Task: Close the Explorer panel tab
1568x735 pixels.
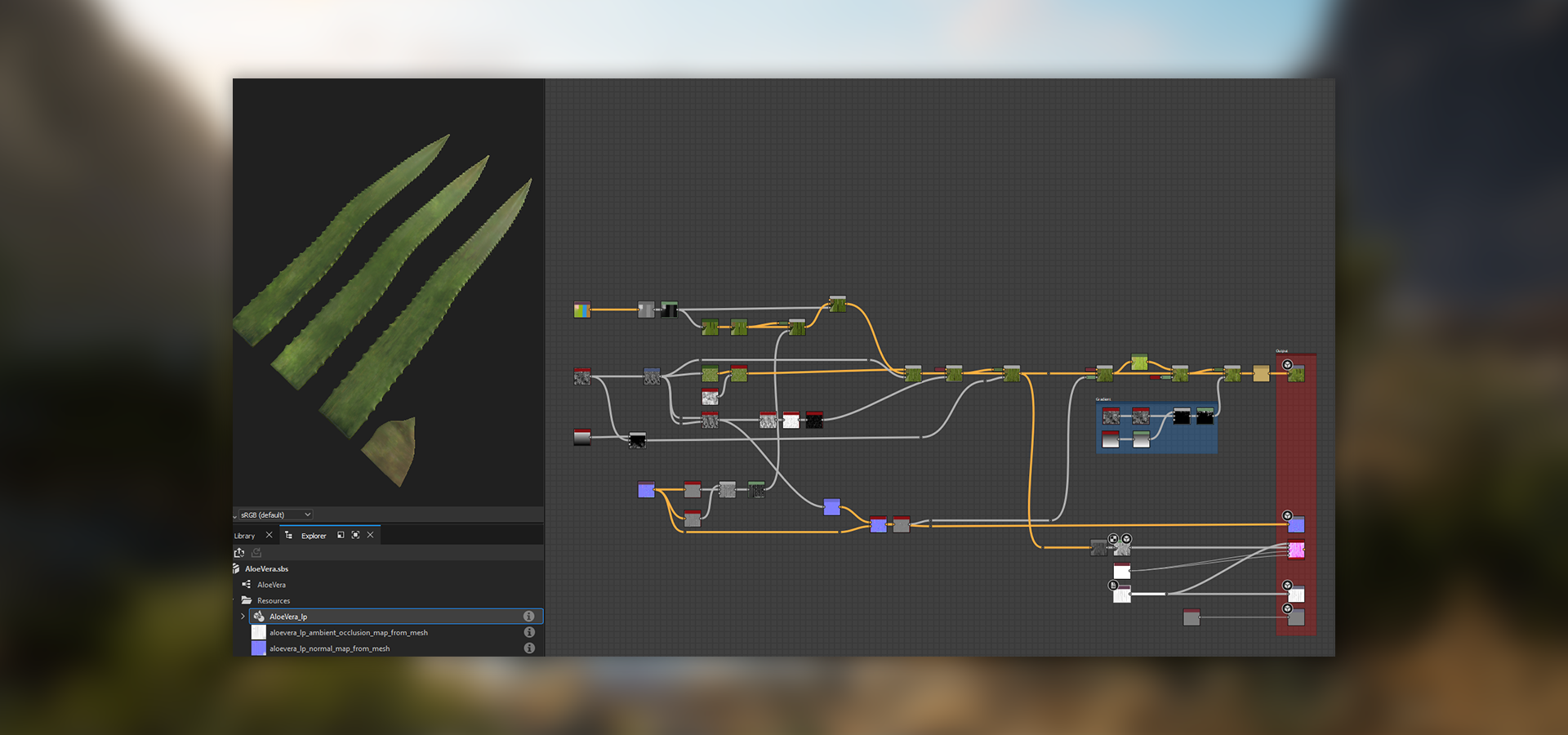Action: tap(370, 535)
